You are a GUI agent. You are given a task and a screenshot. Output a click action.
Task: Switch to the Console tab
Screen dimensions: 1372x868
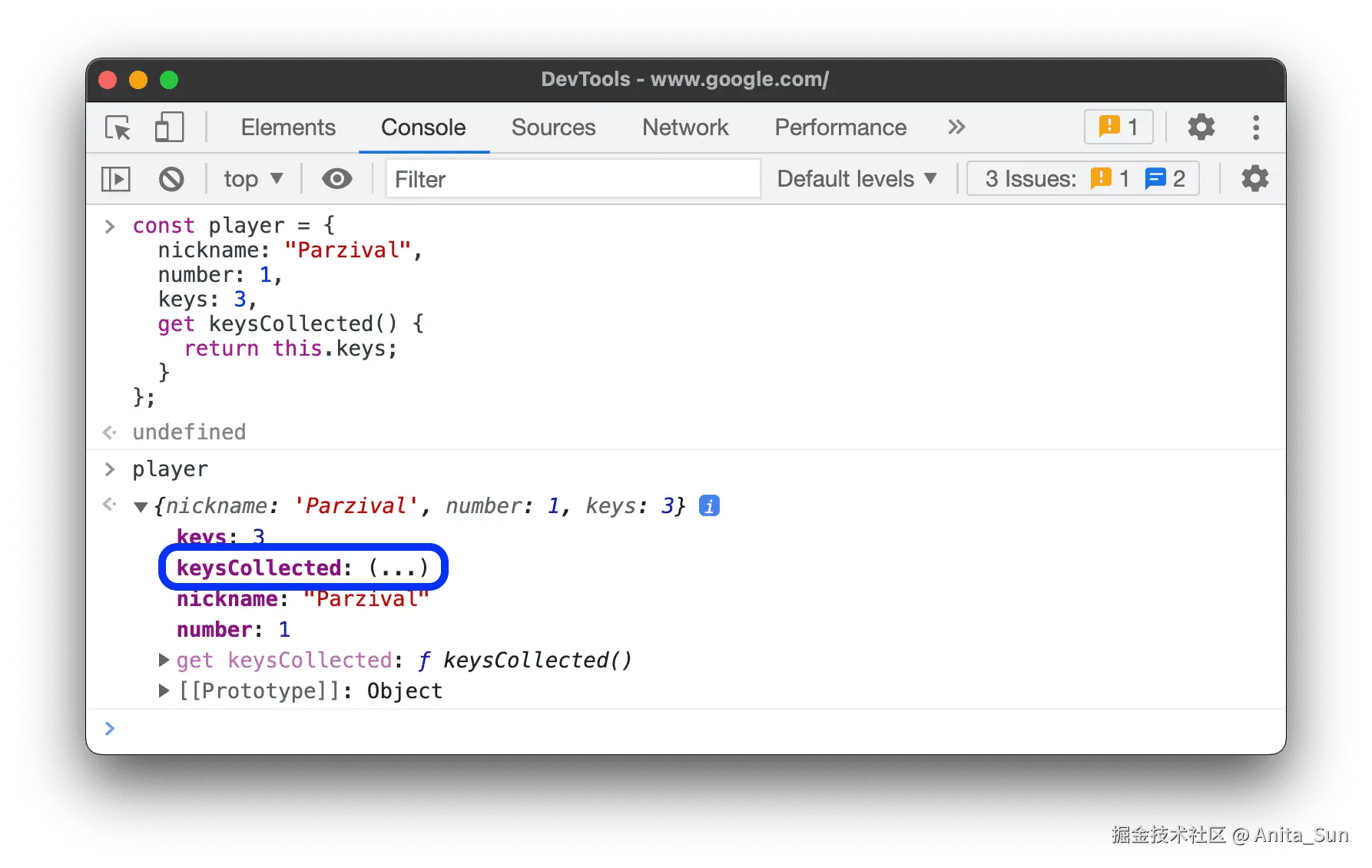coord(423,128)
